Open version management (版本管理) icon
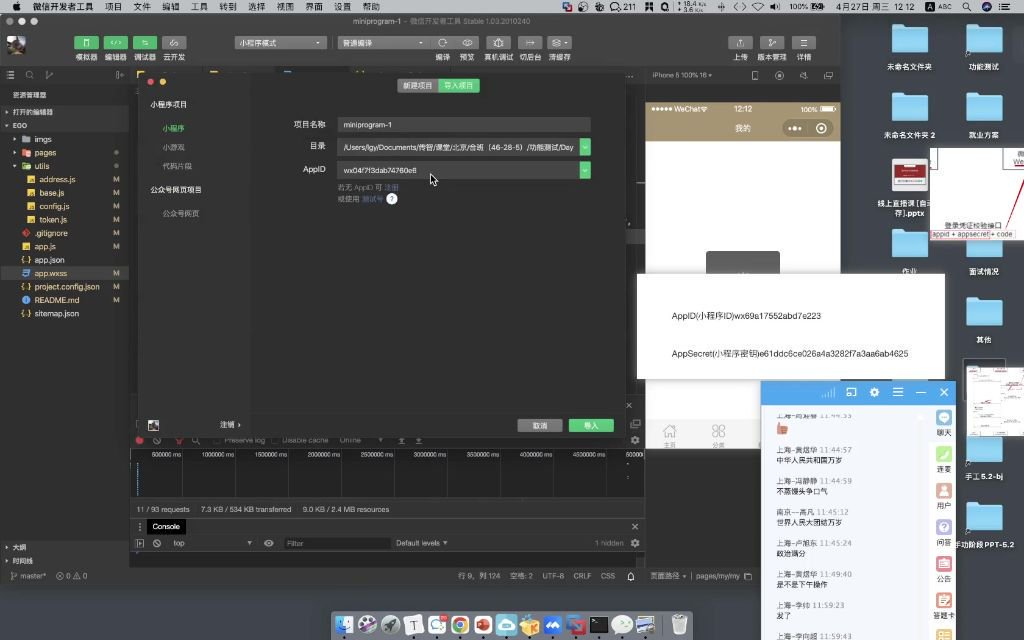 pos(772,42)
